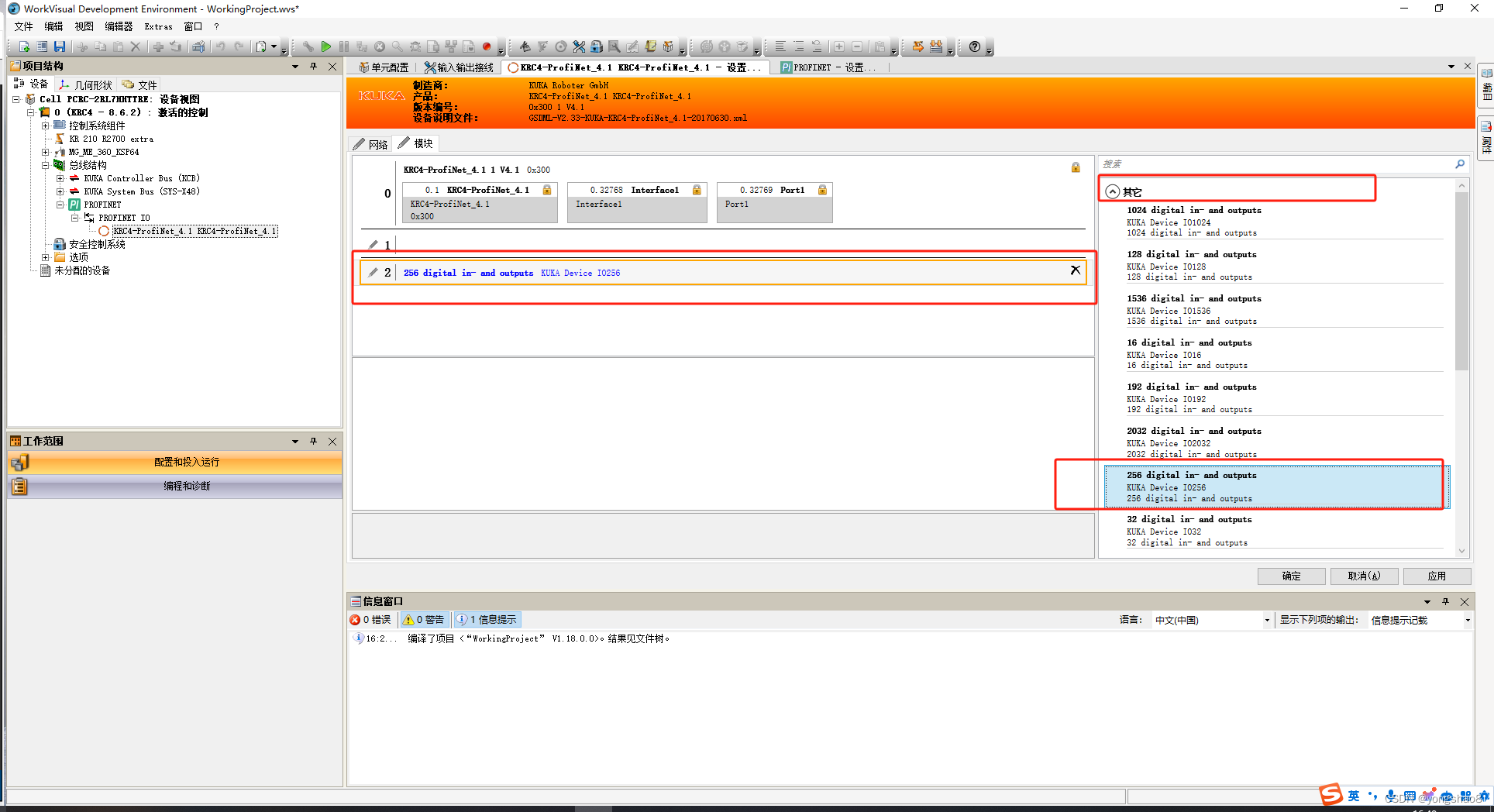Click the pencil edit icon on slot 1

pos(373,244)
